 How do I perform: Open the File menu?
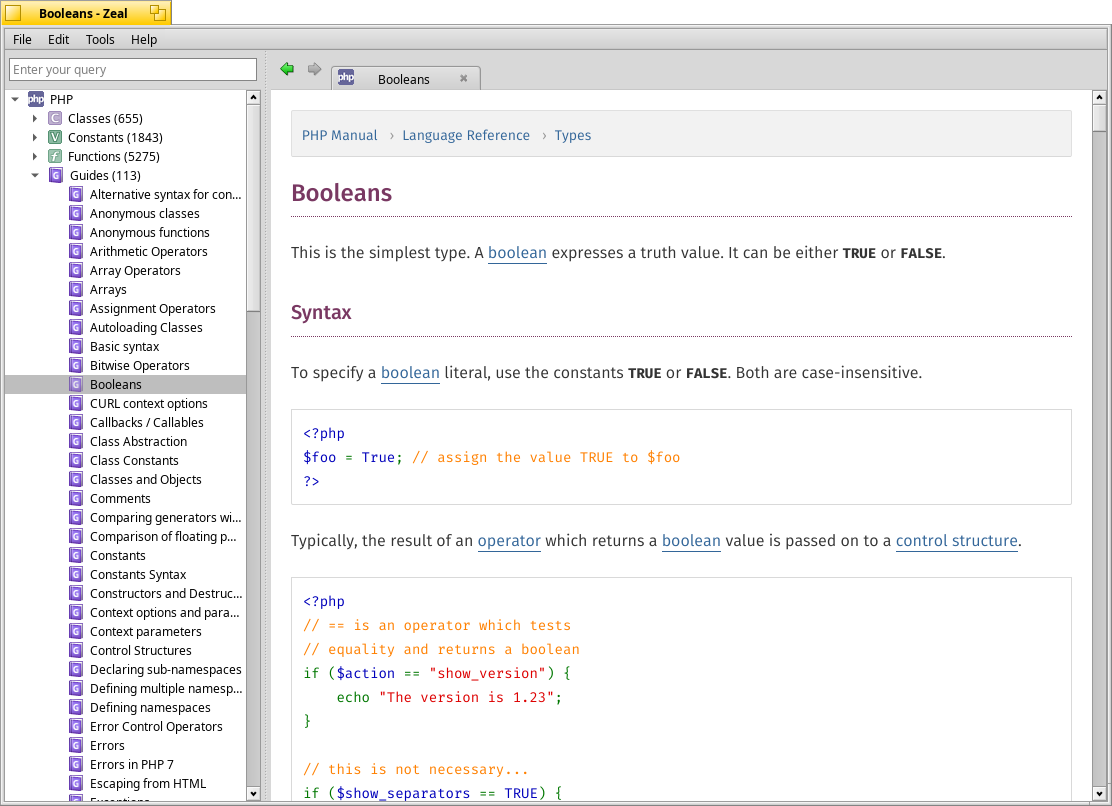[x=23, y=40]
